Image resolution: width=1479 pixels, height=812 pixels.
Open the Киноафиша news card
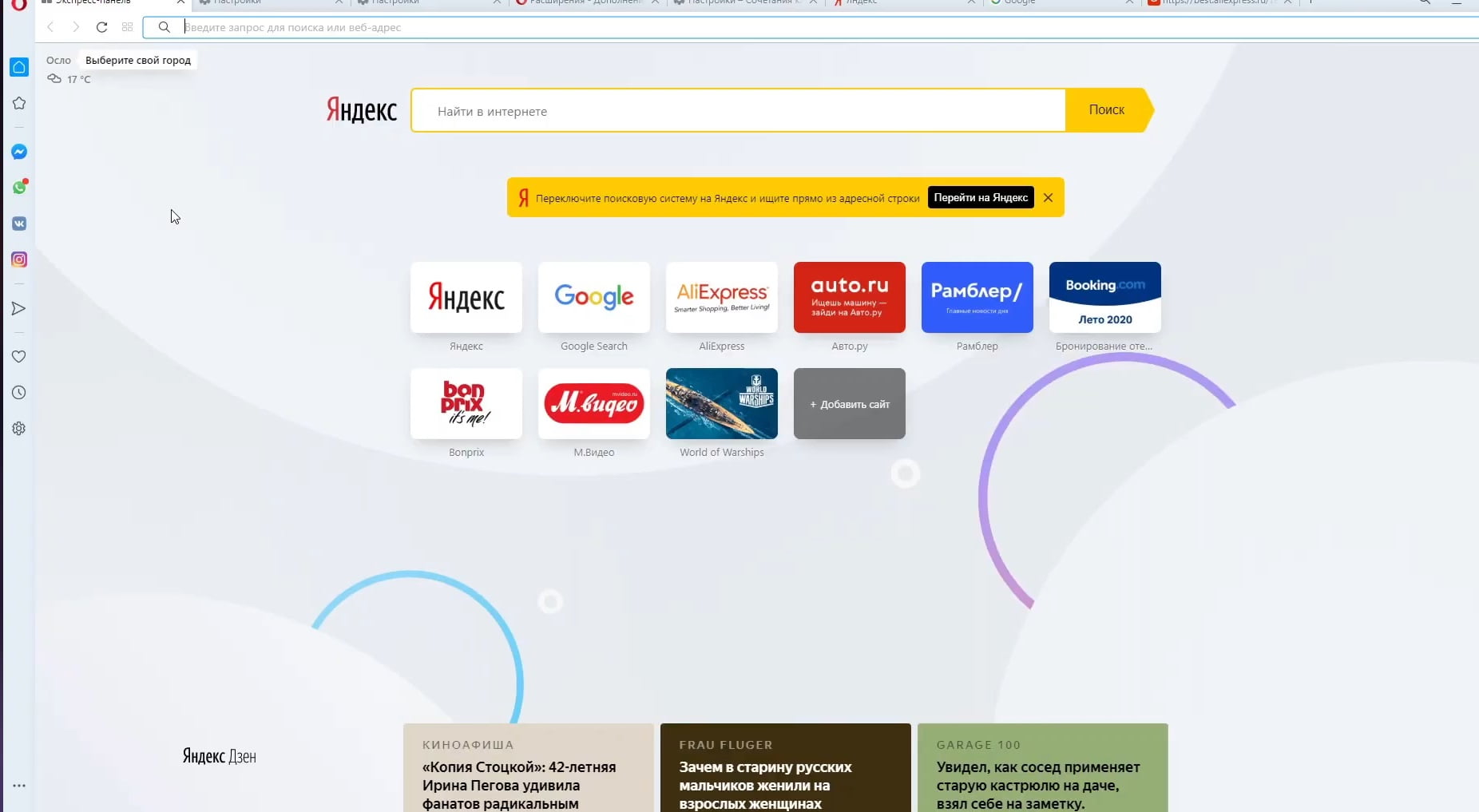click(x=529, y=768)
